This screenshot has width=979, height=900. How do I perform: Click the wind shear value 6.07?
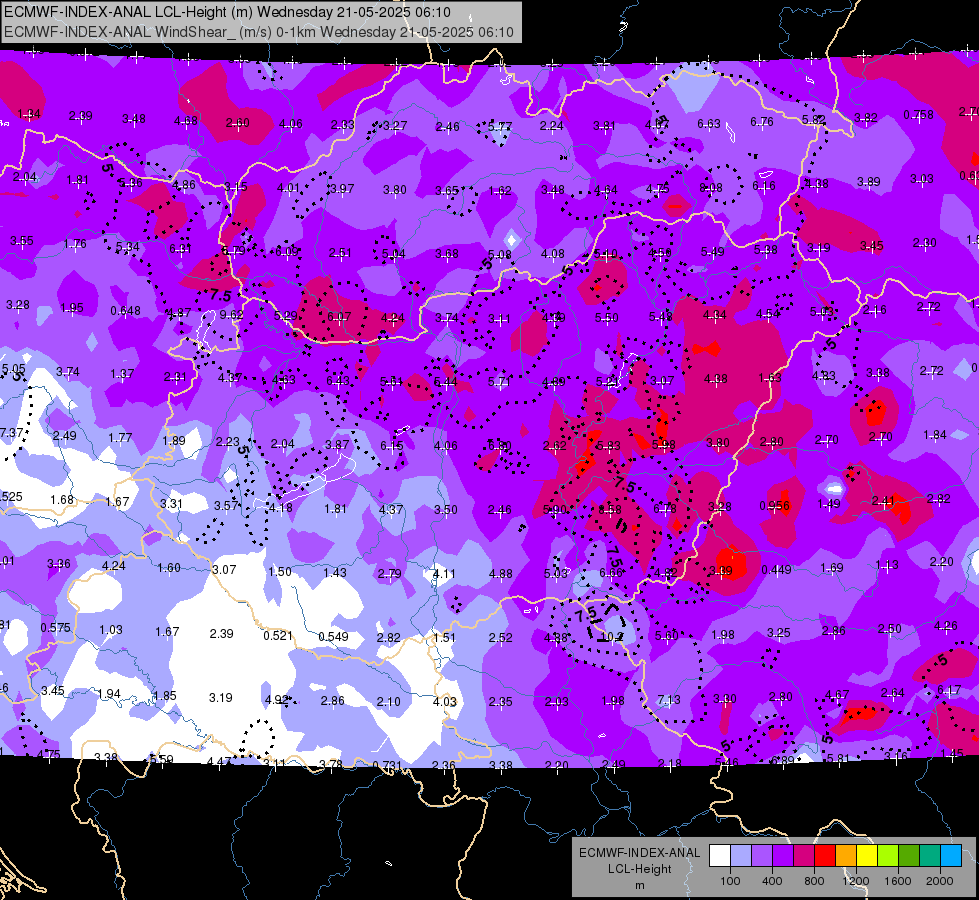(339, 317)
